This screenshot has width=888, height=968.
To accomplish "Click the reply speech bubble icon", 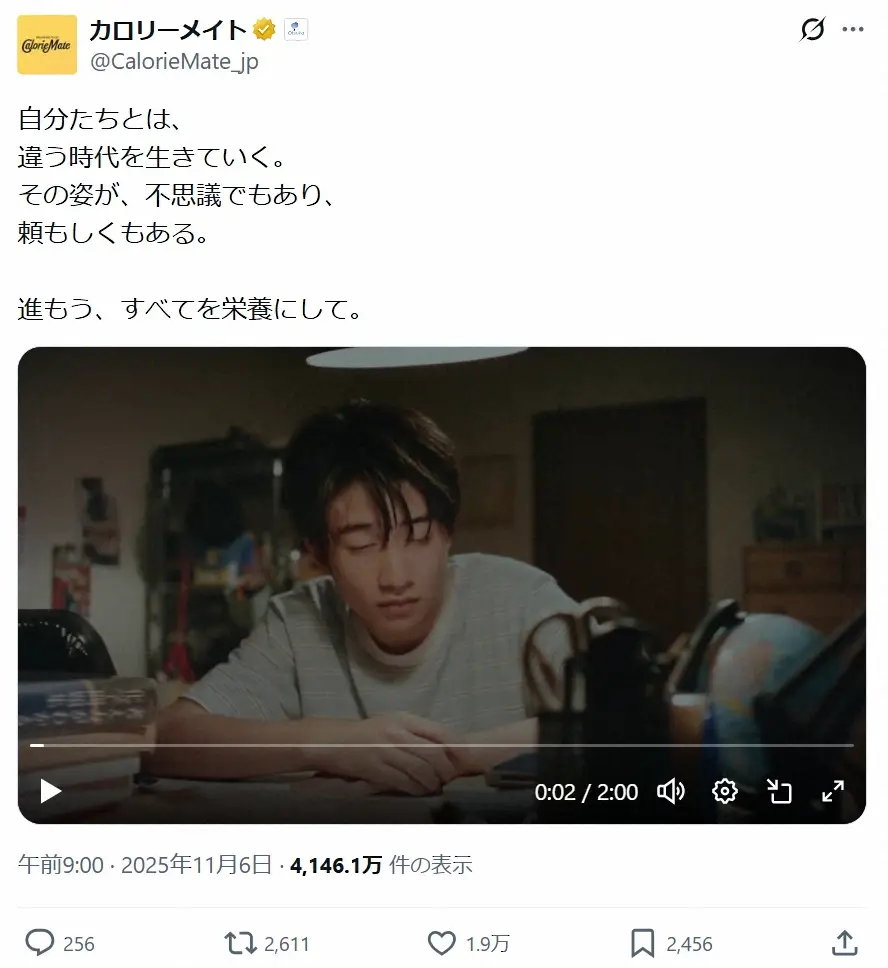I will tap(40, 943).
